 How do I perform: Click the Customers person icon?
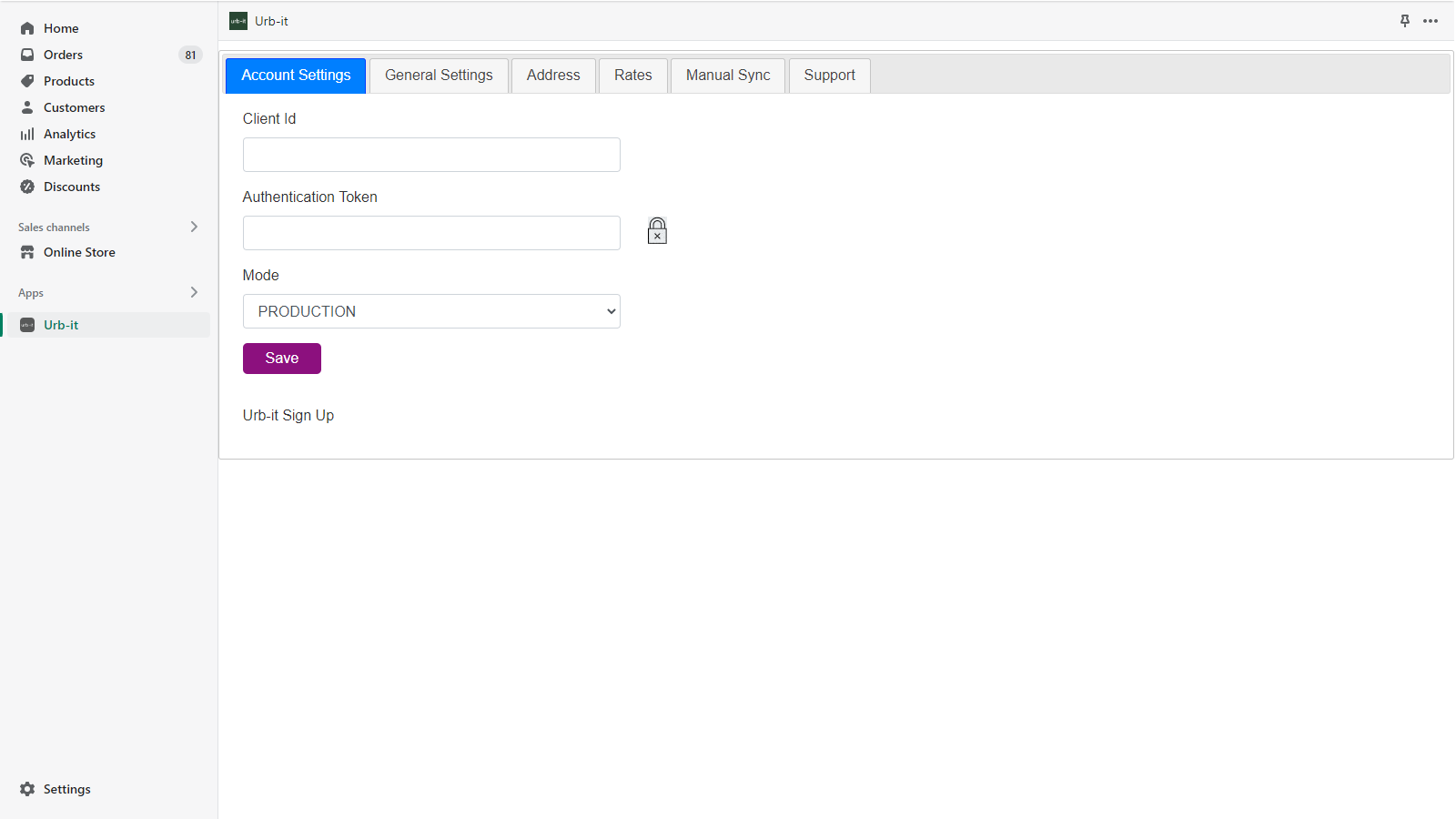(27, 107)
